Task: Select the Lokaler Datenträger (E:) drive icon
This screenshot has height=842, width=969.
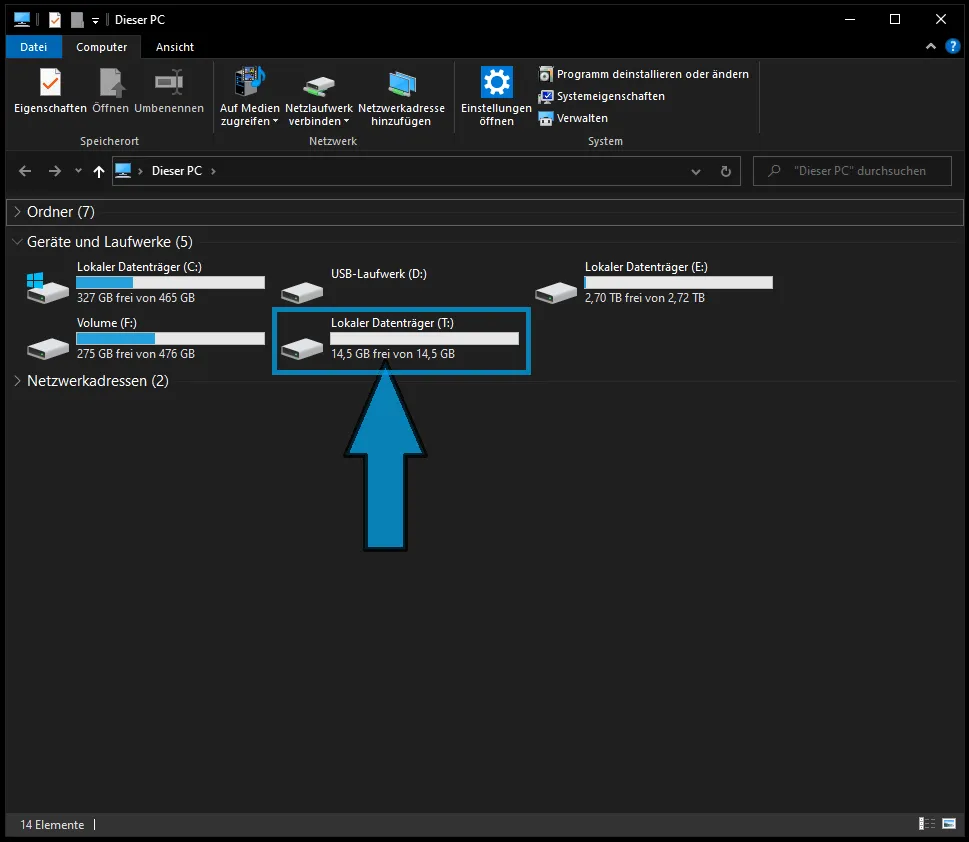Action: click(x=556, y=292)
